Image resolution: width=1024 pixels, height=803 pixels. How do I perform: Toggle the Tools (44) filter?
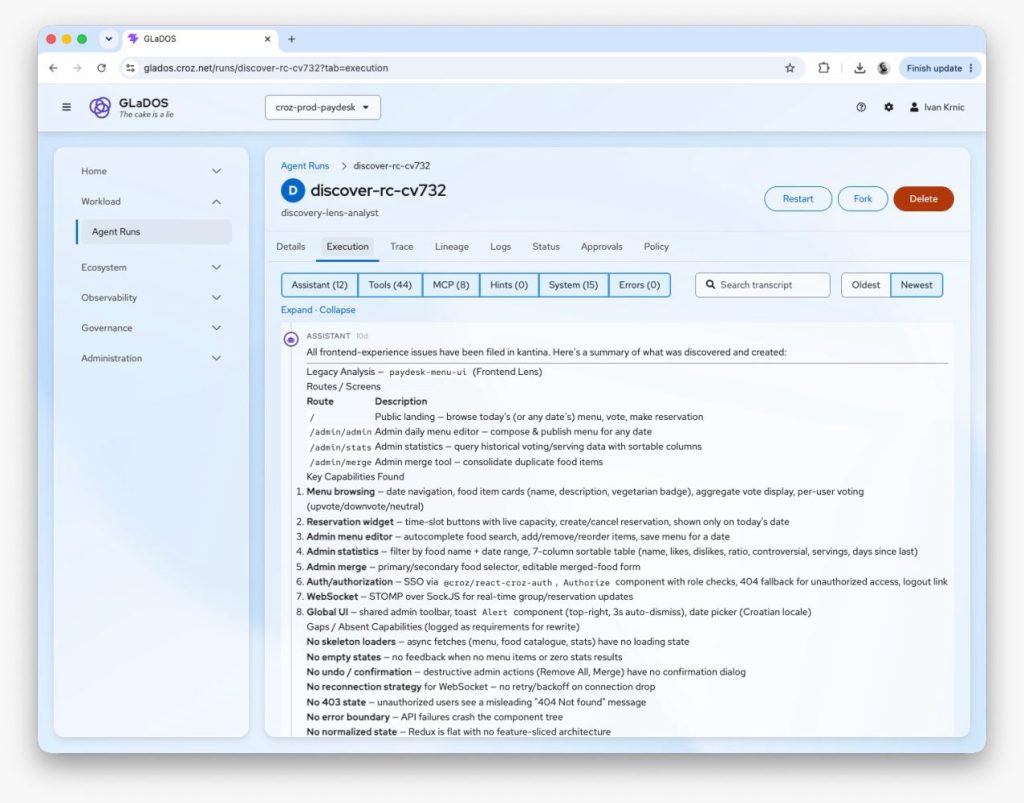[x=390, y=285]
